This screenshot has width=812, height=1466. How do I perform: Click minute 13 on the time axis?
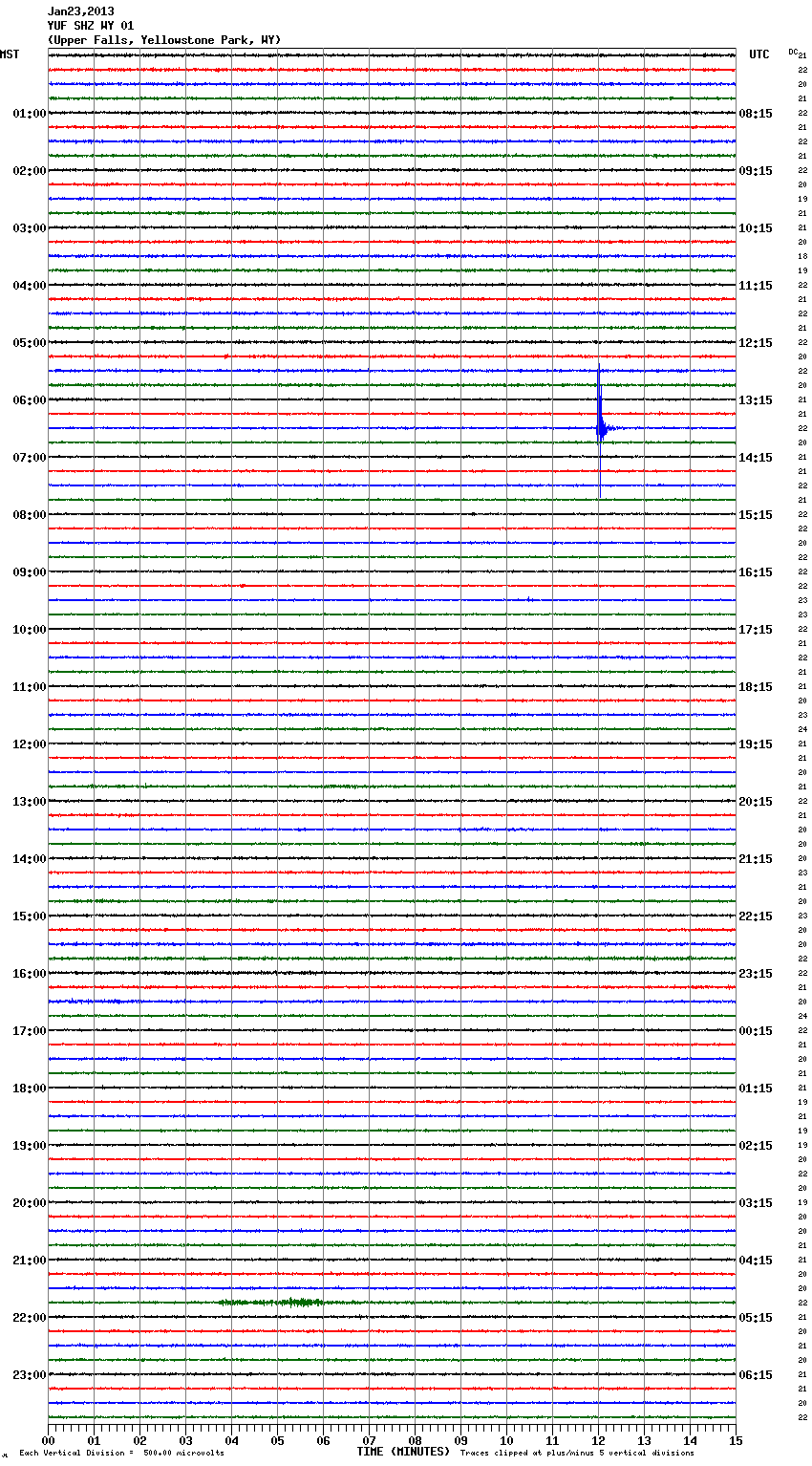click(644, 1440)
